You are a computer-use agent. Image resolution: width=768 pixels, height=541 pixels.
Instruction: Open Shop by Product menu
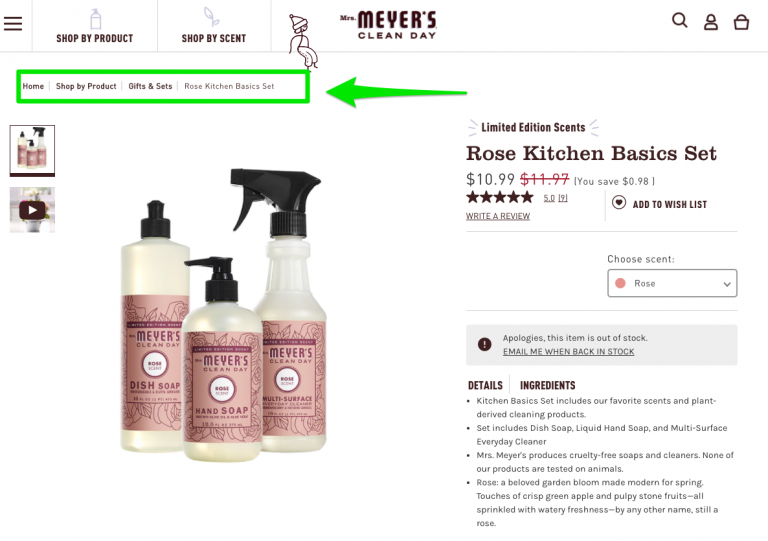pos(95,26)
